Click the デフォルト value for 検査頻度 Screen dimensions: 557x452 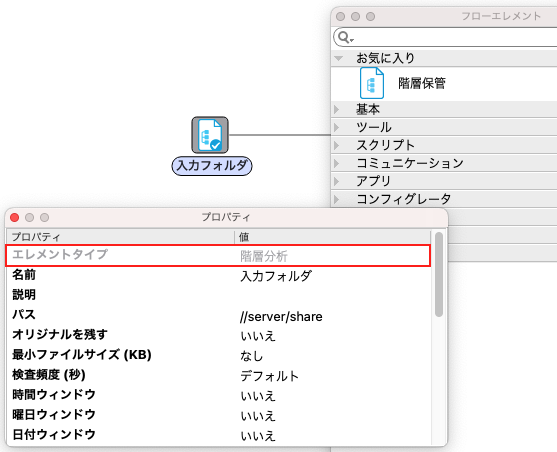[x=270, y=376]
